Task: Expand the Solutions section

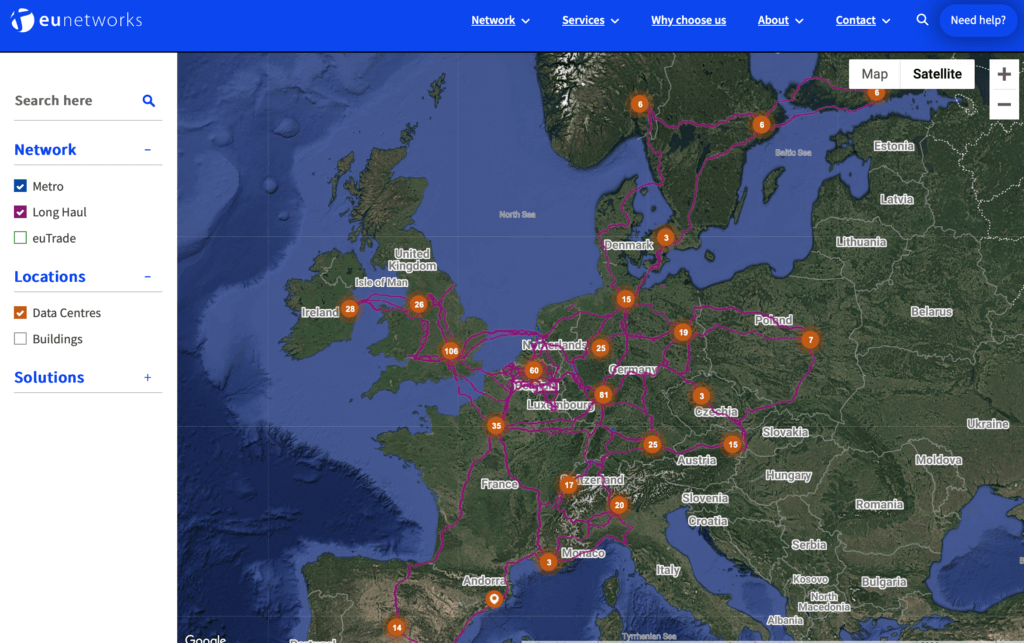Action: (148, 378)
